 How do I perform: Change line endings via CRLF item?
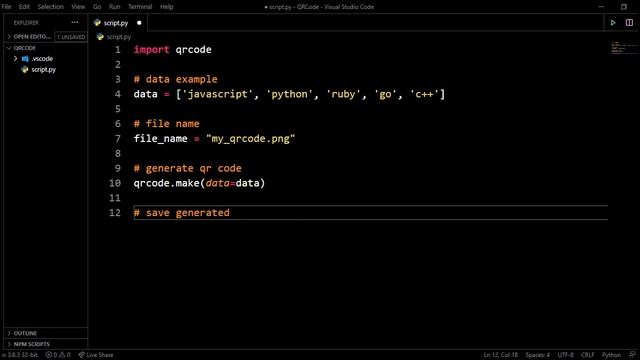(x=587, y=355)
